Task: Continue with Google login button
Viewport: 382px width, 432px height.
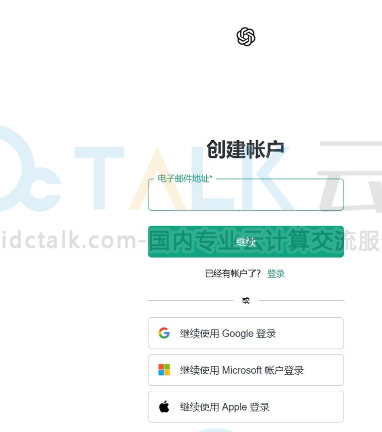Action: 246,333
